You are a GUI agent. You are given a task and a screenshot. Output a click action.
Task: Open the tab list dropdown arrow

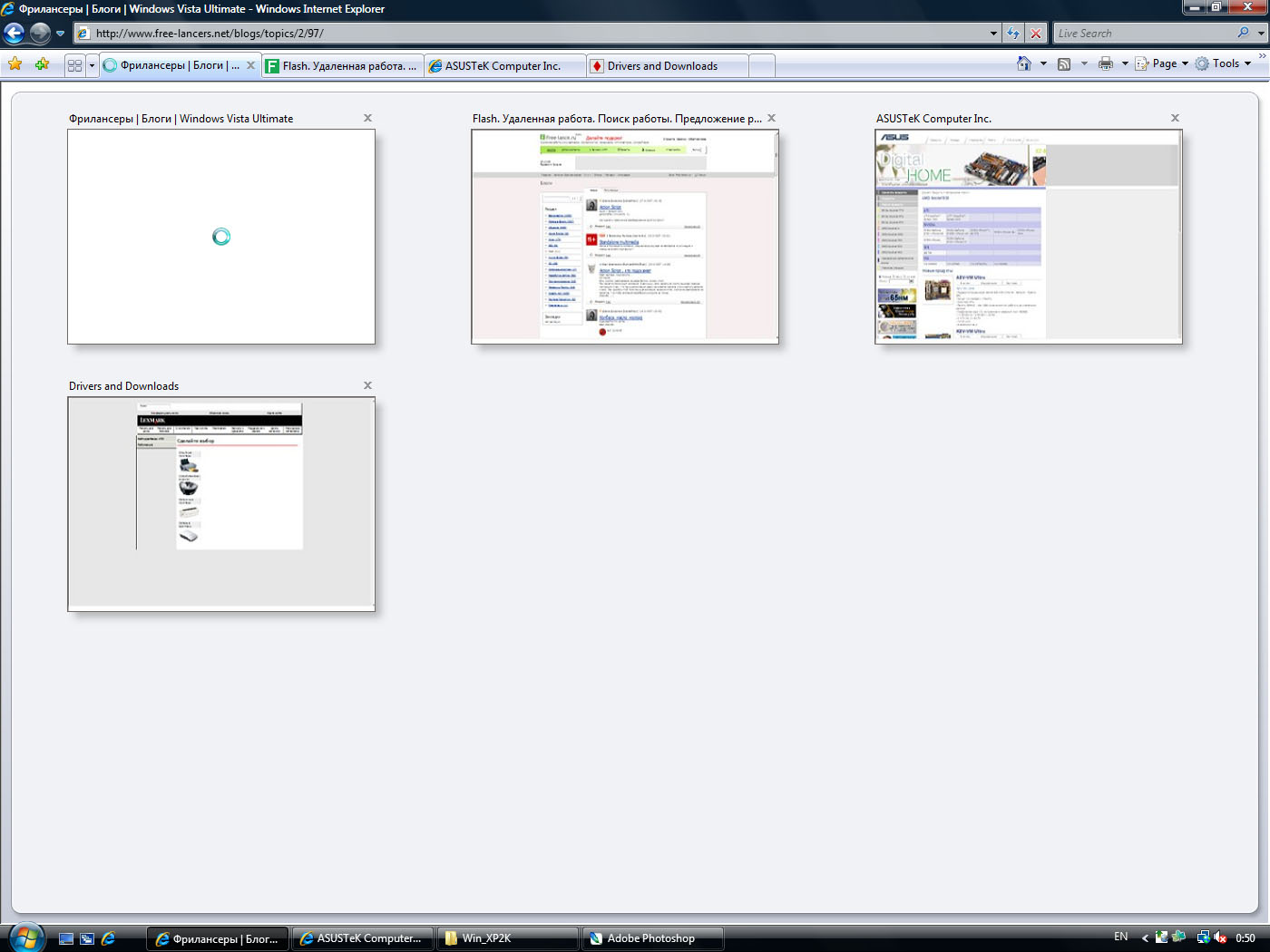91,65
